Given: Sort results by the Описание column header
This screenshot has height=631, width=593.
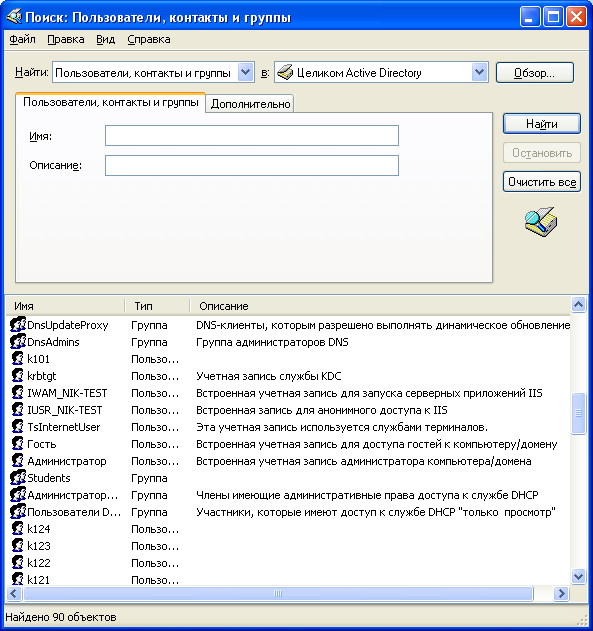Looking at the screenshot, I should [380, 306].
